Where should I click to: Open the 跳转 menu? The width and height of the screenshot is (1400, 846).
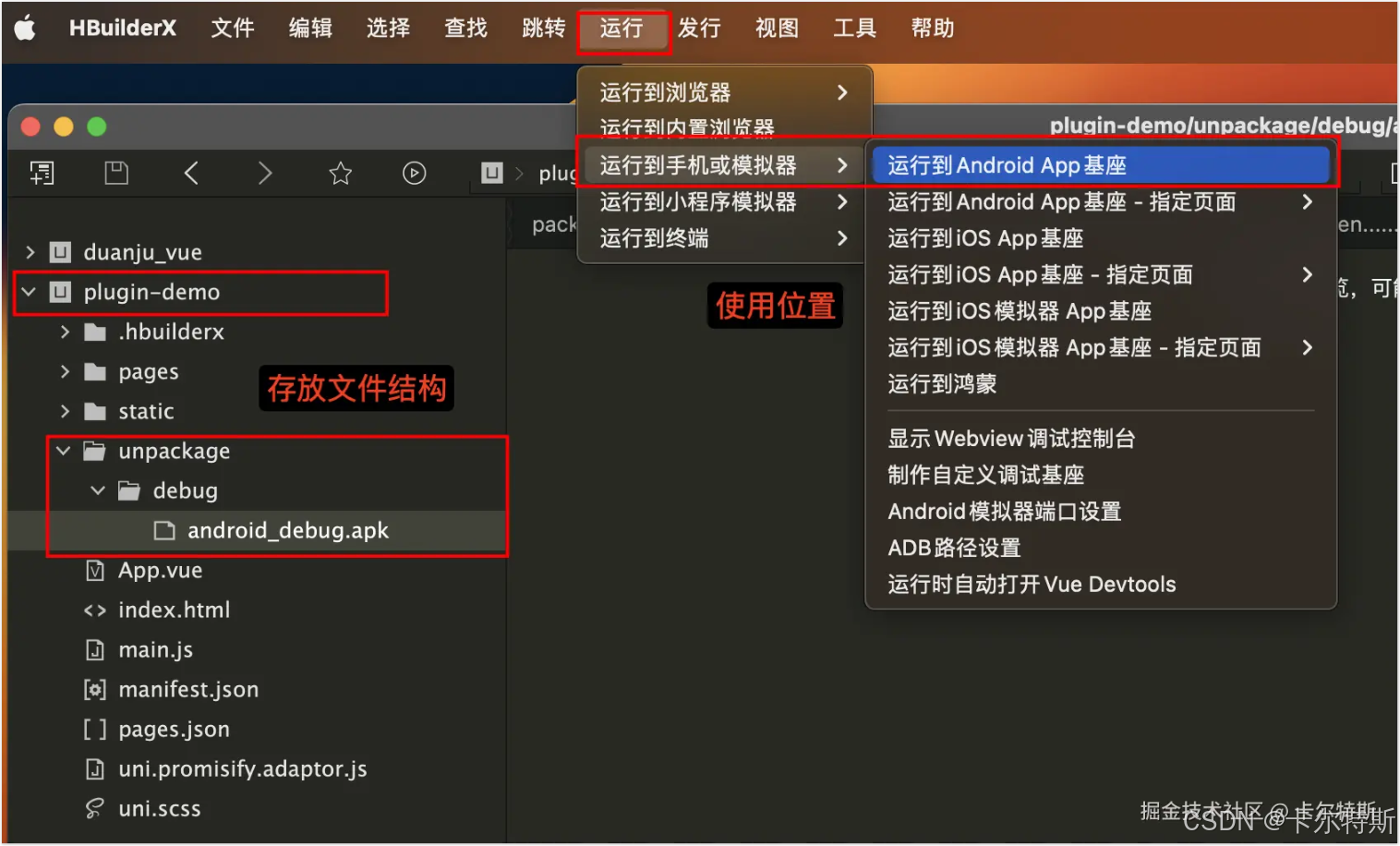[x=543, y=29]
